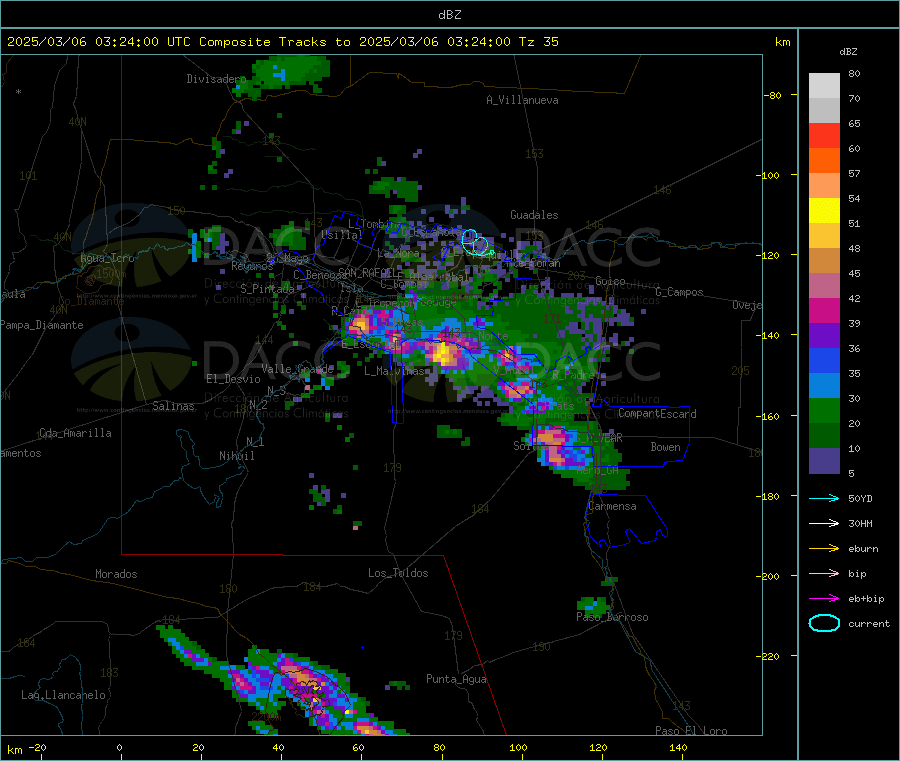Image resolution: width=900 pixels, height=761 pixels.
Task: Click the Los_Toldos label
Action: [398, 573]
